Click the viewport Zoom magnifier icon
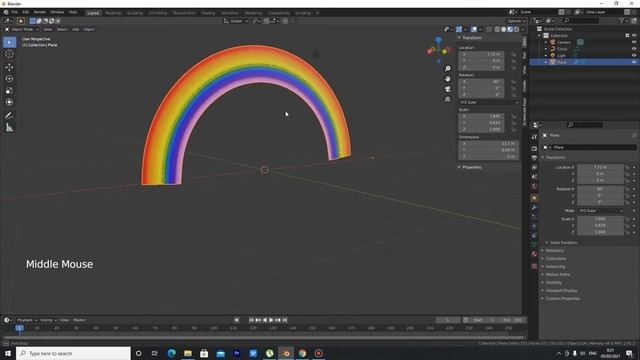Image resolution: width=640 pixels, height=360 pixels. pyautogui.click(x=448, y=69)
